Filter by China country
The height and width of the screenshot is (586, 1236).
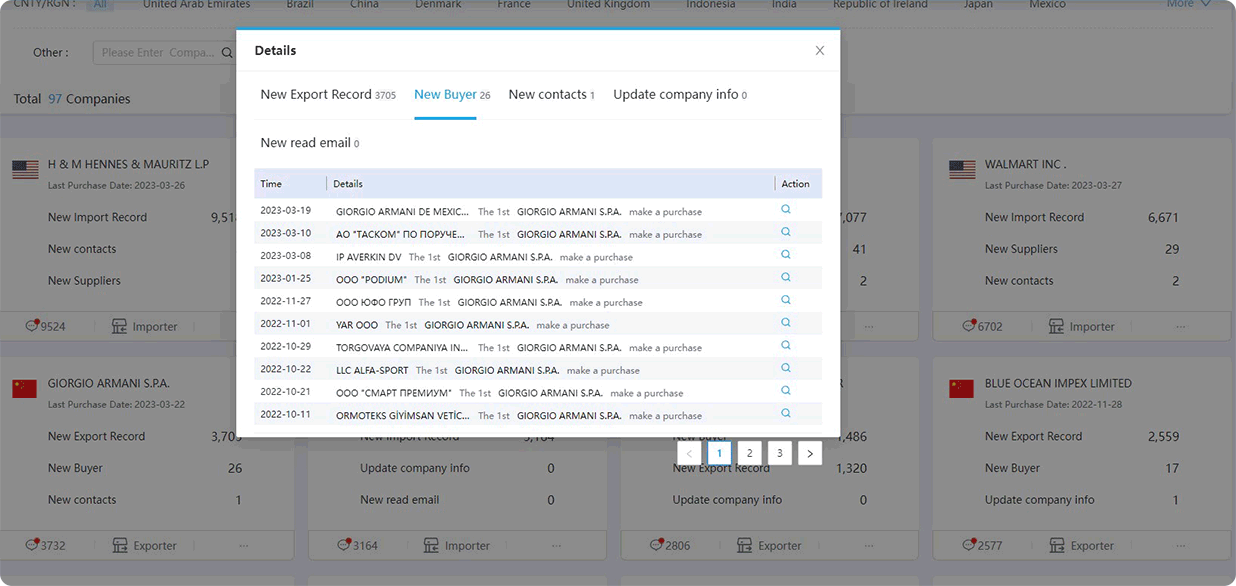[x=364, y=4]
